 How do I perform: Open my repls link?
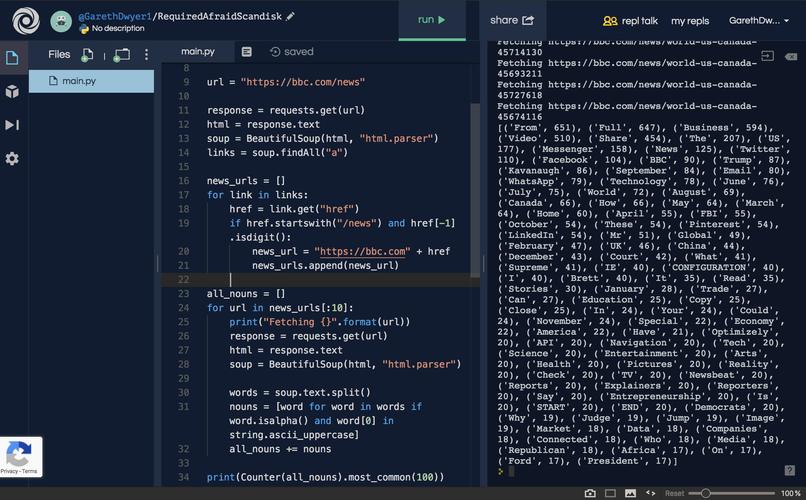(x=690, y=21)
